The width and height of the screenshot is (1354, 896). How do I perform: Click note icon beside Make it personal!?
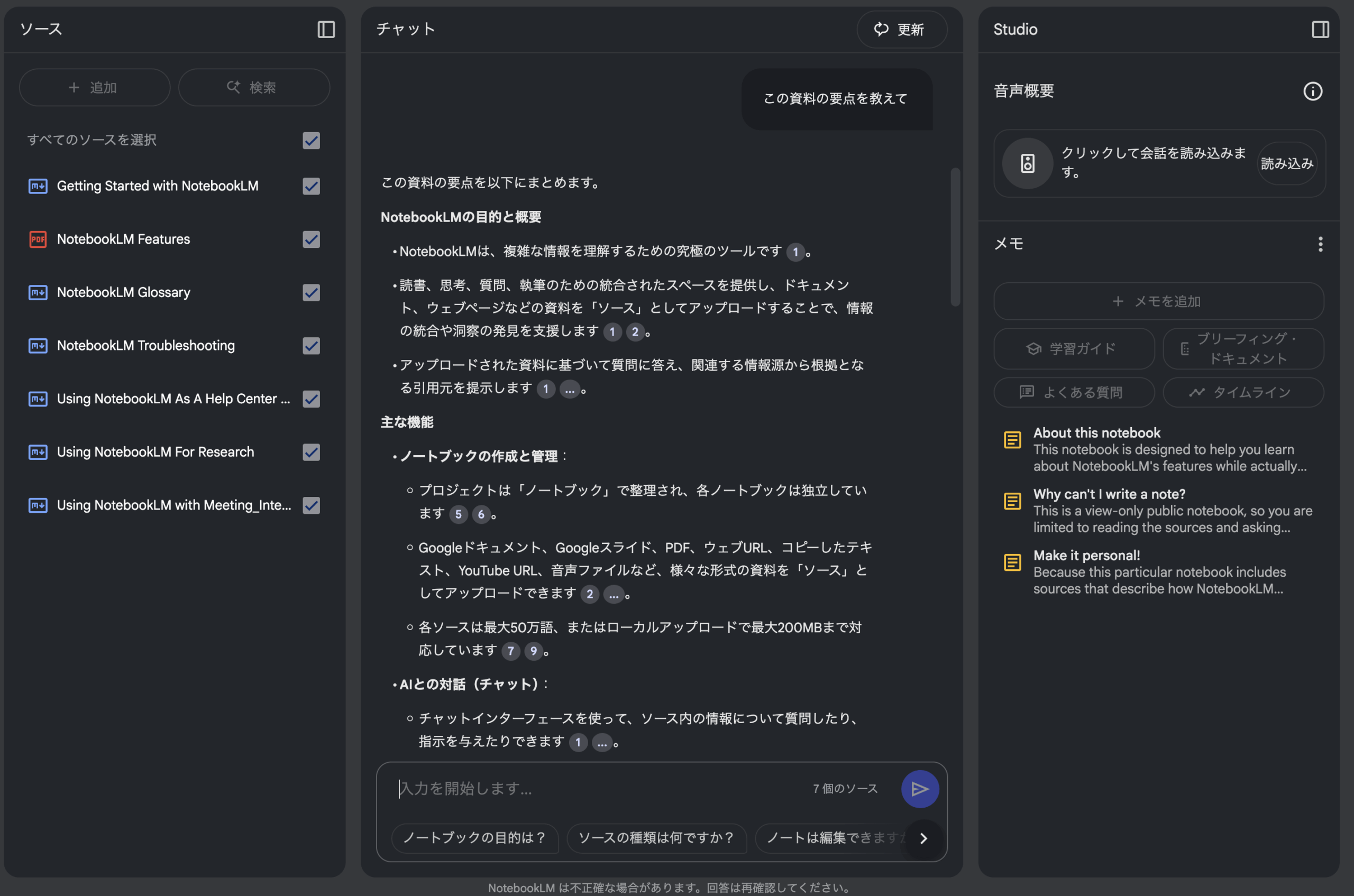tap(1012, 562)
